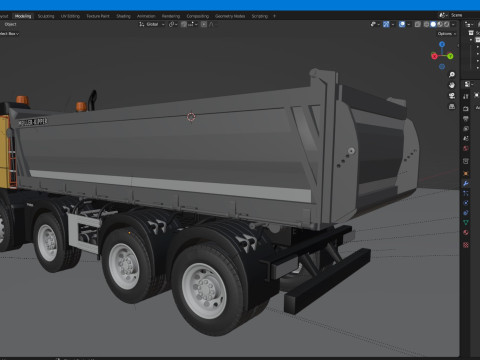This screenshot has height=360, width=480.
Task: Open the snapping options dropdown
Action: point(193,24)
